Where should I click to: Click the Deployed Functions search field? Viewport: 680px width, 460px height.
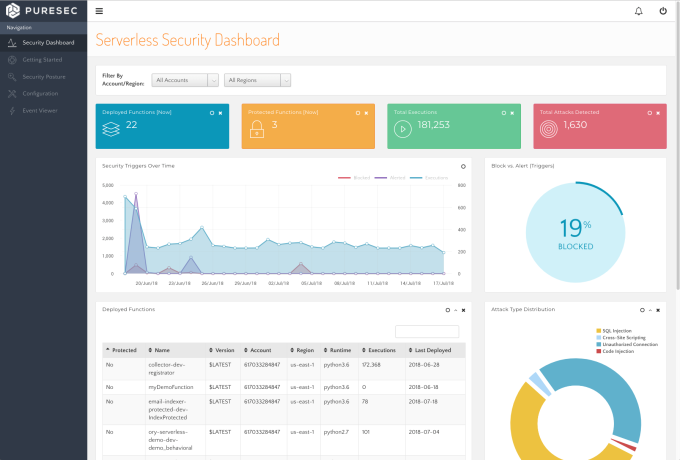pyautogui.click(x=427, y=332)
